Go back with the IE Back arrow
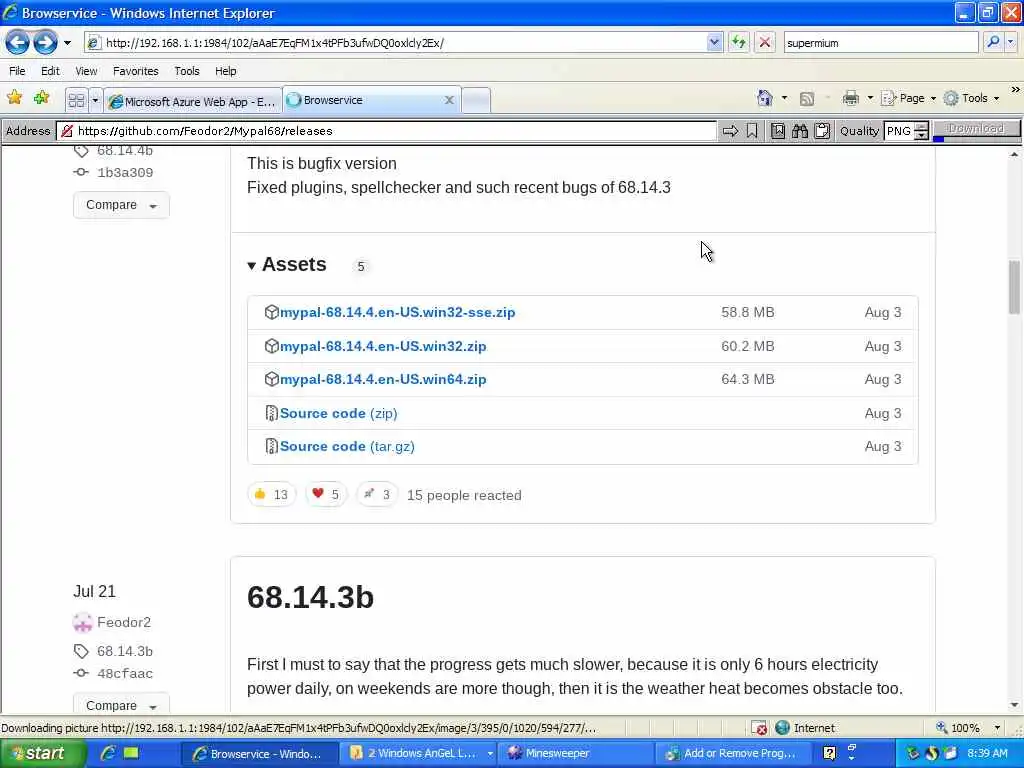 point(17,43)
